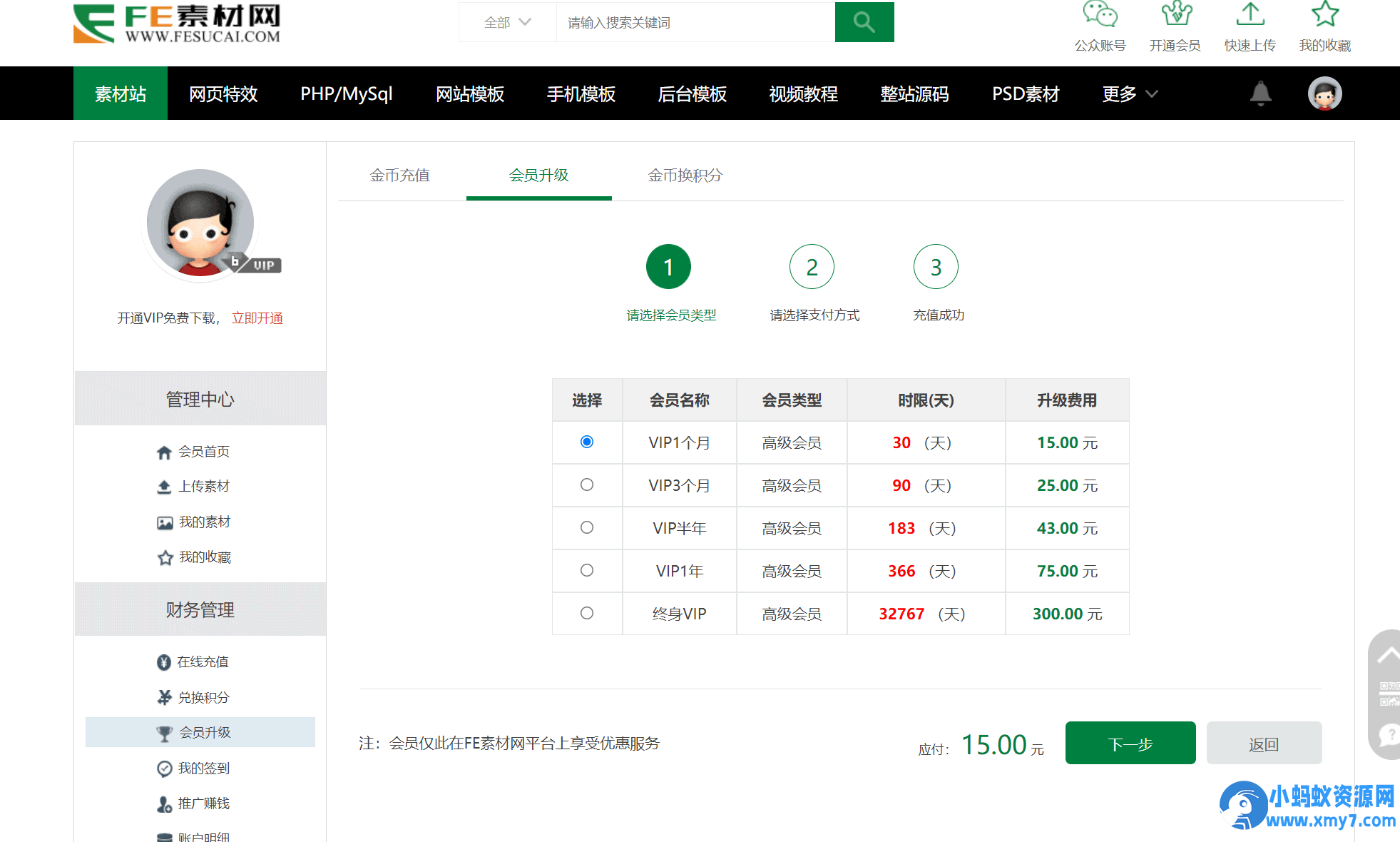Click the search keyword input field
This screenshot has height=842, width=1400.
tap(695, 22)
